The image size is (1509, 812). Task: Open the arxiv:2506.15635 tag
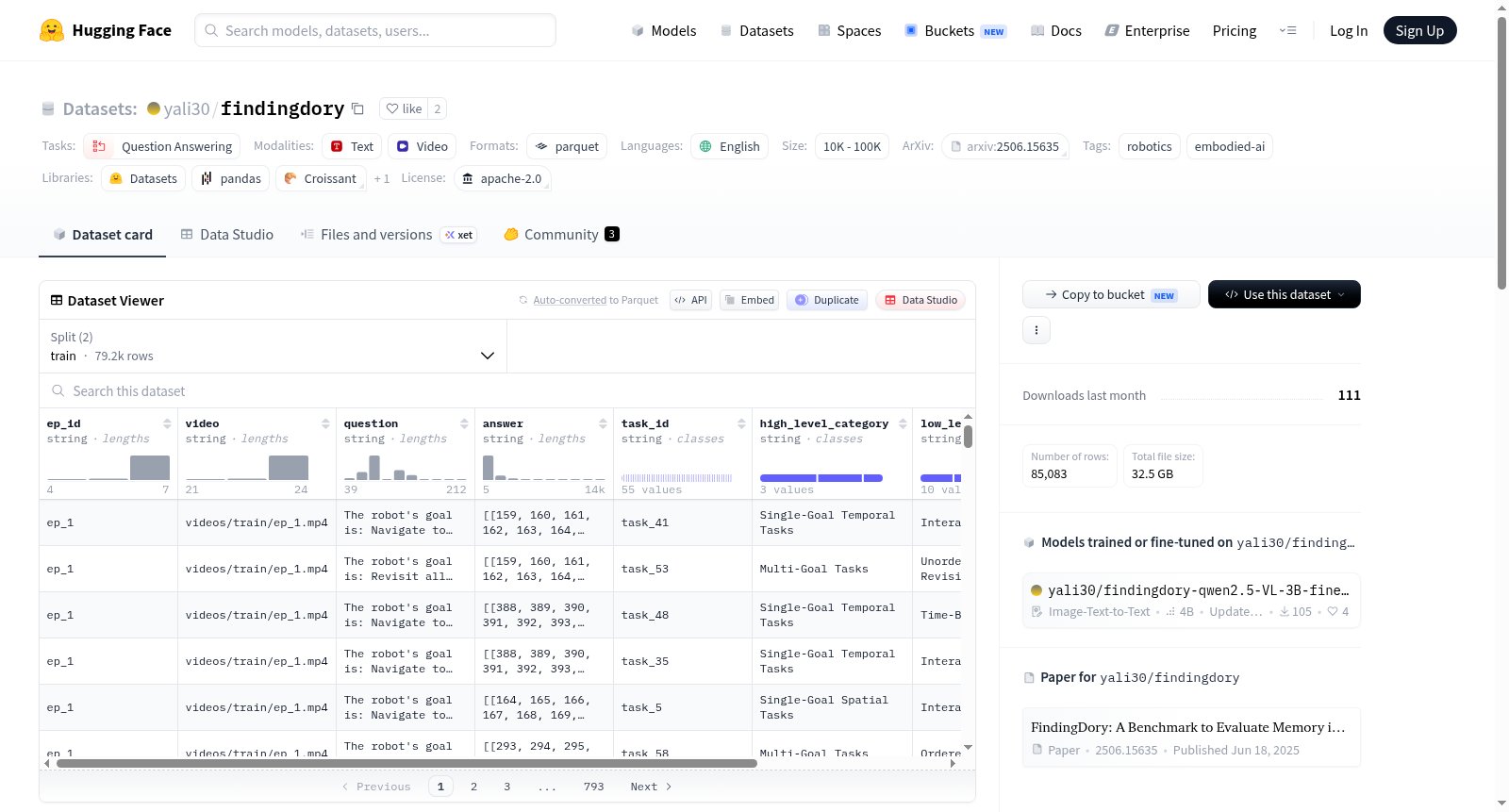pyautogui.click(x=1005, y=146)
